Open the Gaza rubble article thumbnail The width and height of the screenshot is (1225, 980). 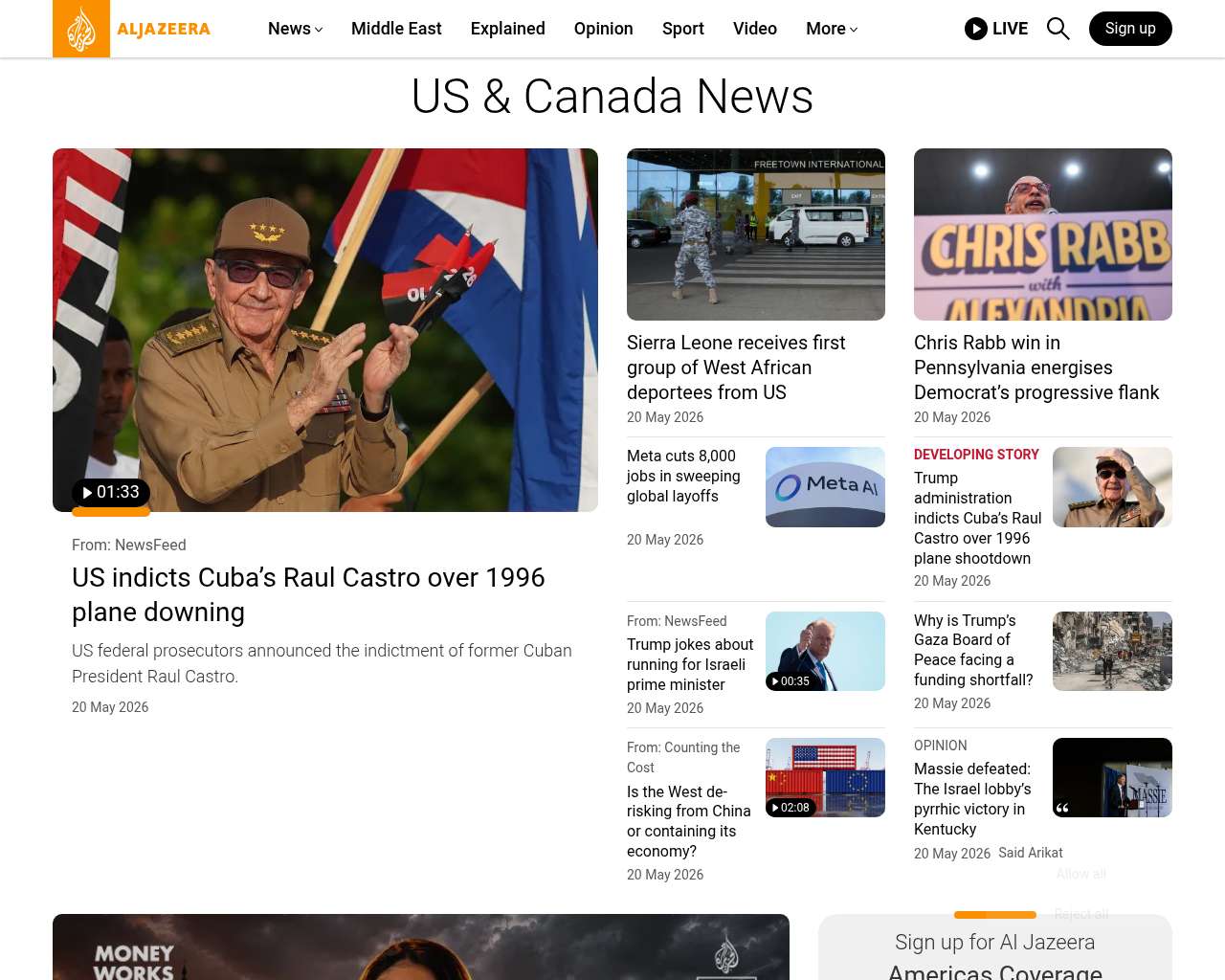point(1112,651)
